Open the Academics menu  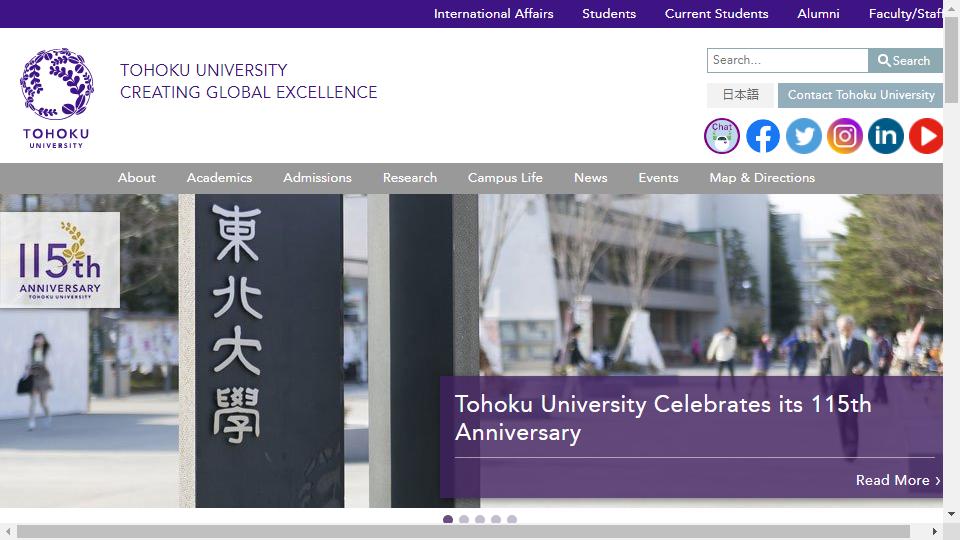tap(219, 178)
